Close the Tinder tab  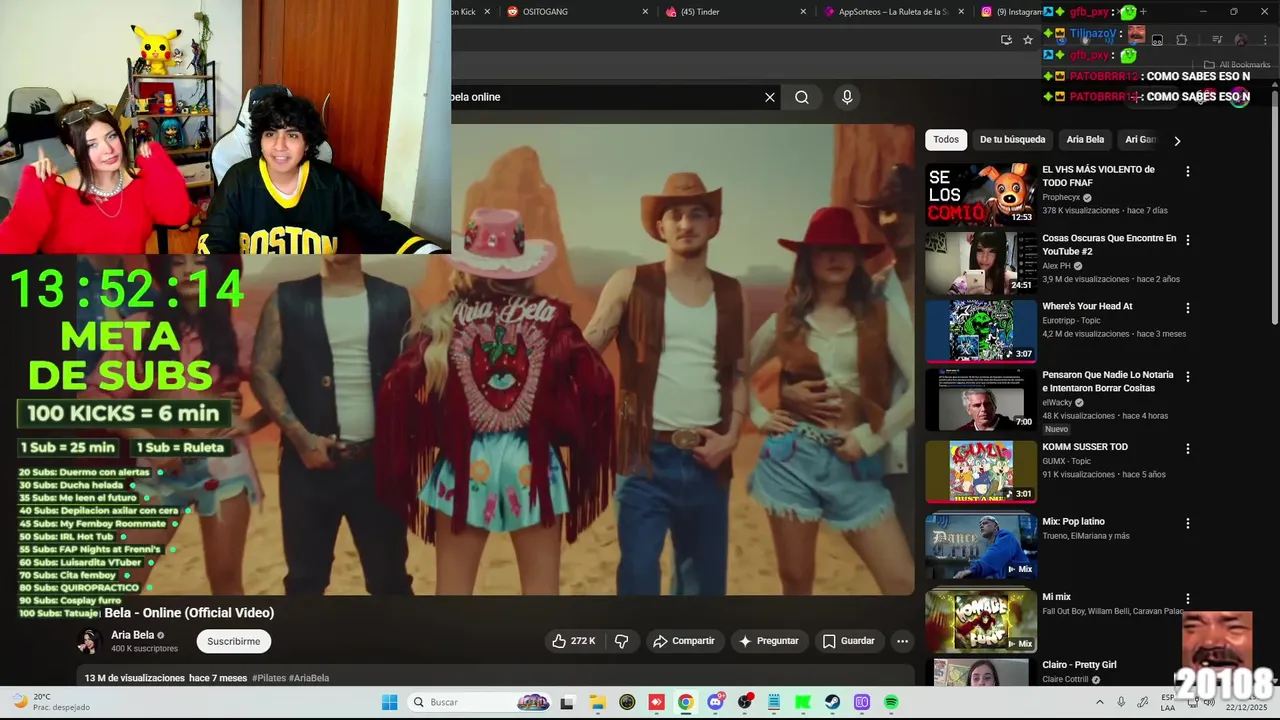click(x=803, y=12)
